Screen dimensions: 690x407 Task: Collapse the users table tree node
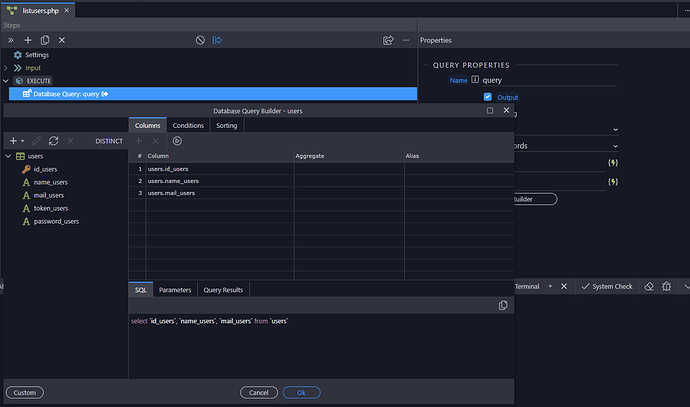click(8, 156)
